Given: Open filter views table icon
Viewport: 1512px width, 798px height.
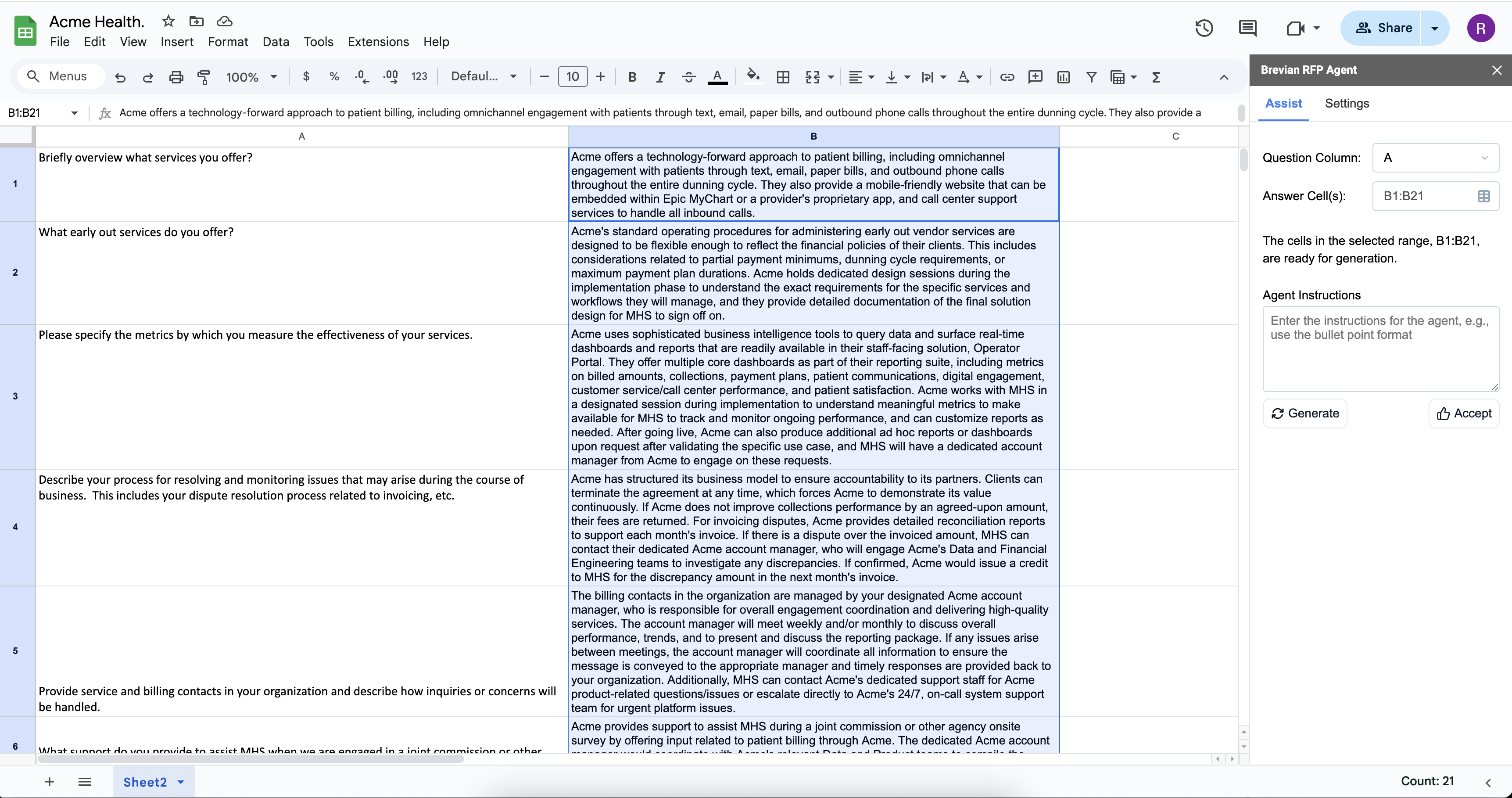Looking at the screenshot, I should click(x=1118, y=77).
